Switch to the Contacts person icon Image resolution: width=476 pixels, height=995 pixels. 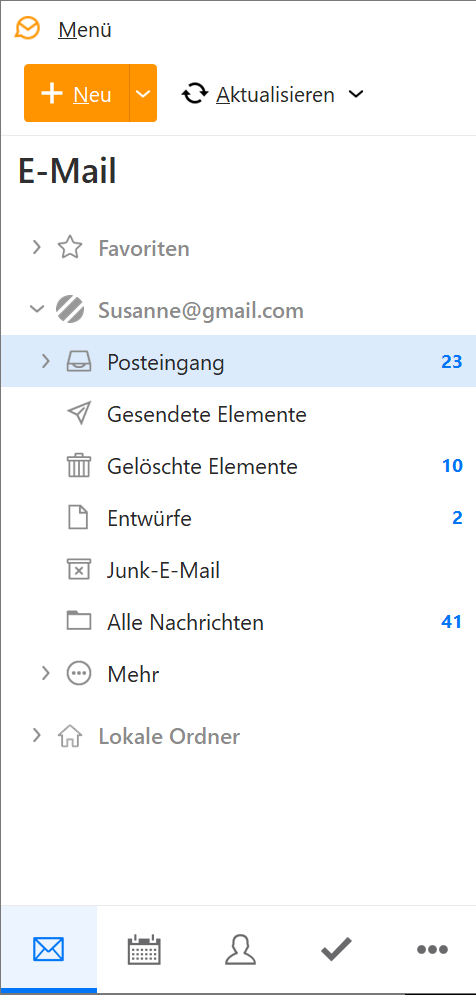[240, 950]
